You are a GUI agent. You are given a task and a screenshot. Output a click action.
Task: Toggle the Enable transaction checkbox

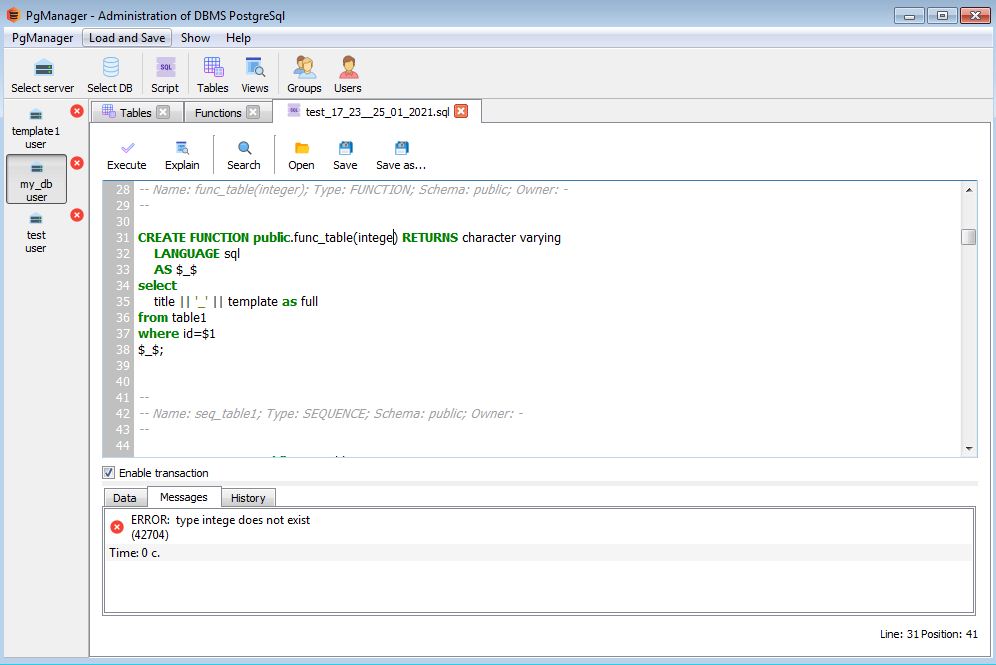pos(109,472)
